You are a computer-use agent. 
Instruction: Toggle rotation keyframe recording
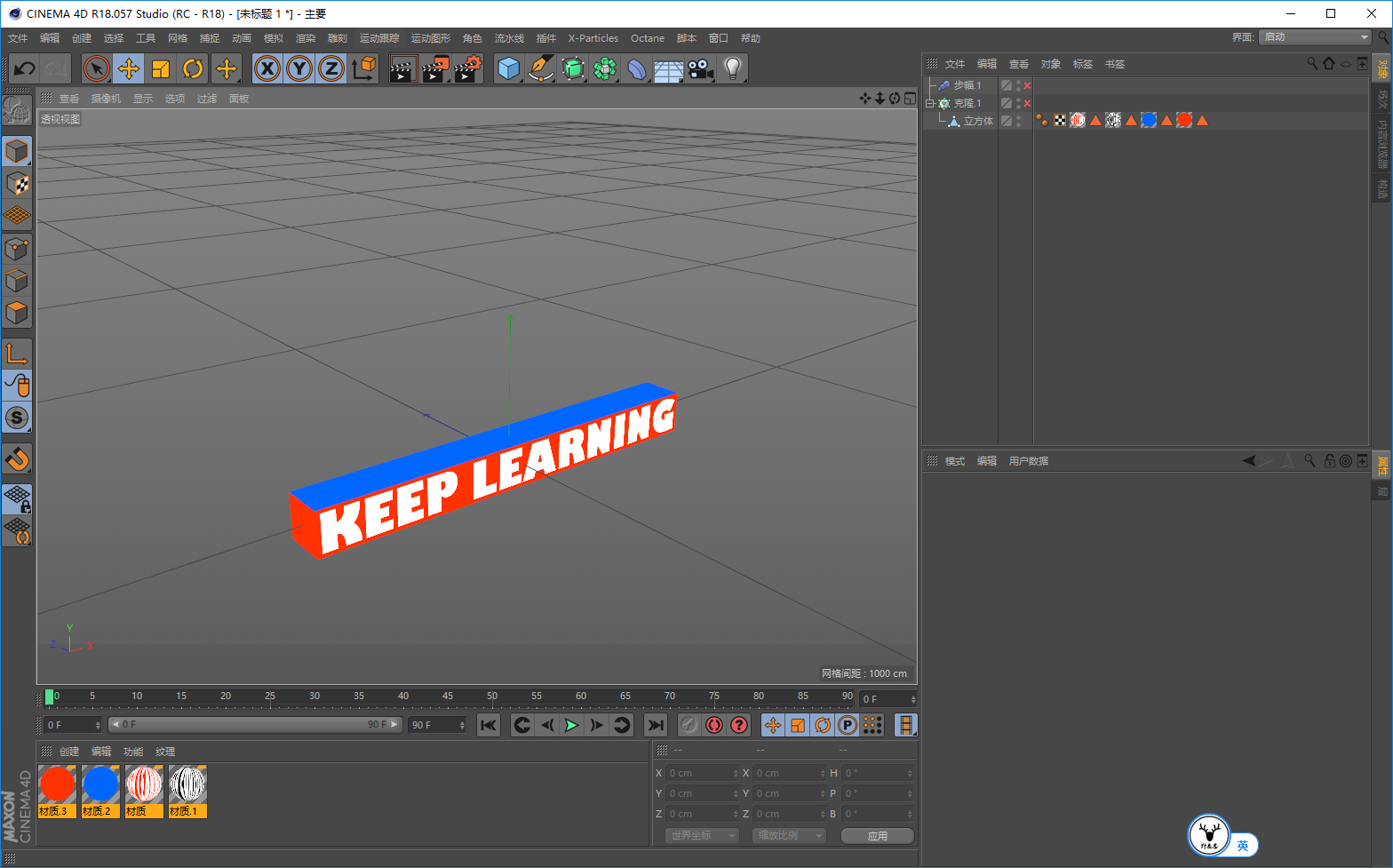coord(823,725)
